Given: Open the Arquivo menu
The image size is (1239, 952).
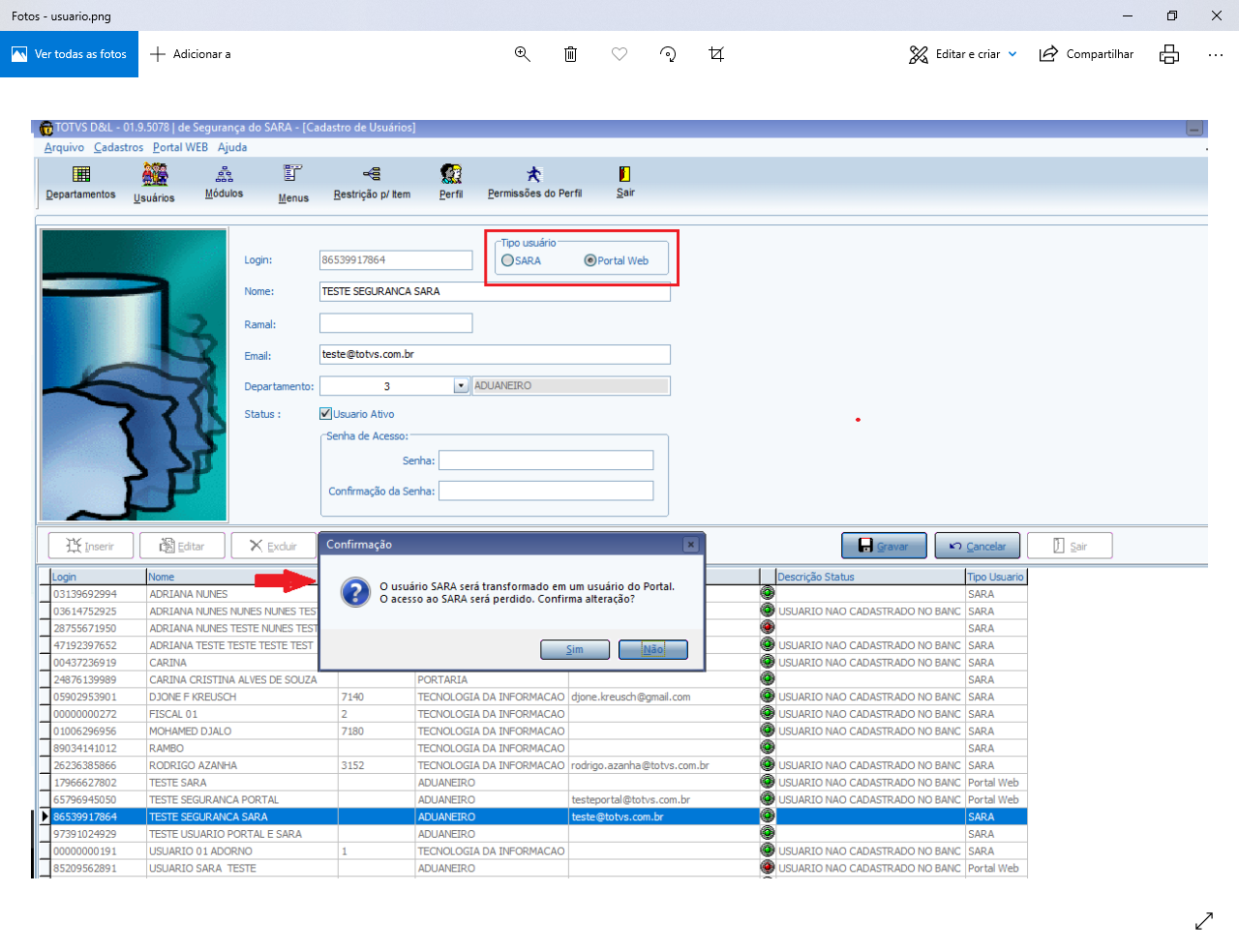Looking at the screenshot, I should (x=64, y=147).
